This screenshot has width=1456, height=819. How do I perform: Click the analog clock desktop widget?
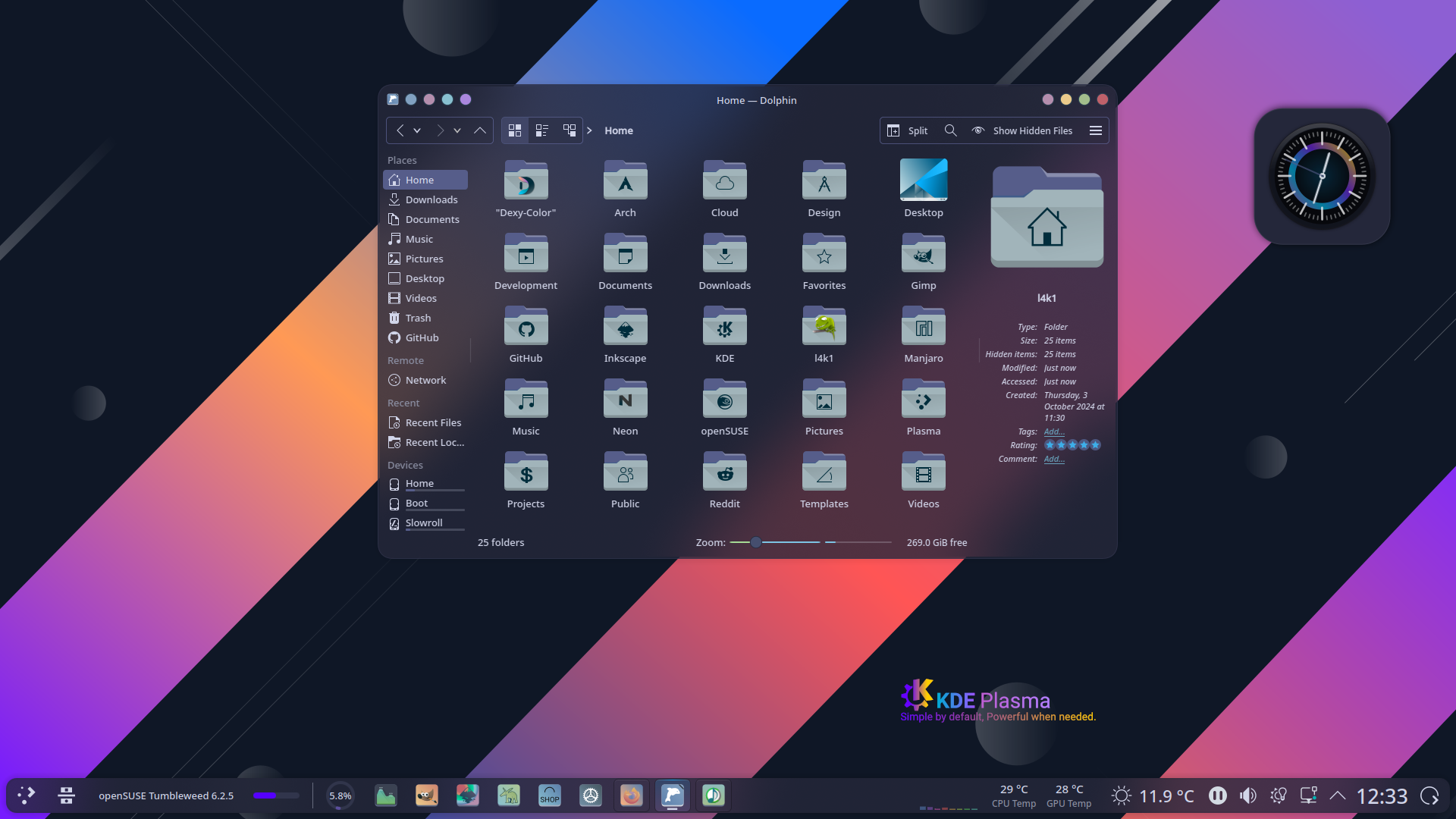[1322, 176]
